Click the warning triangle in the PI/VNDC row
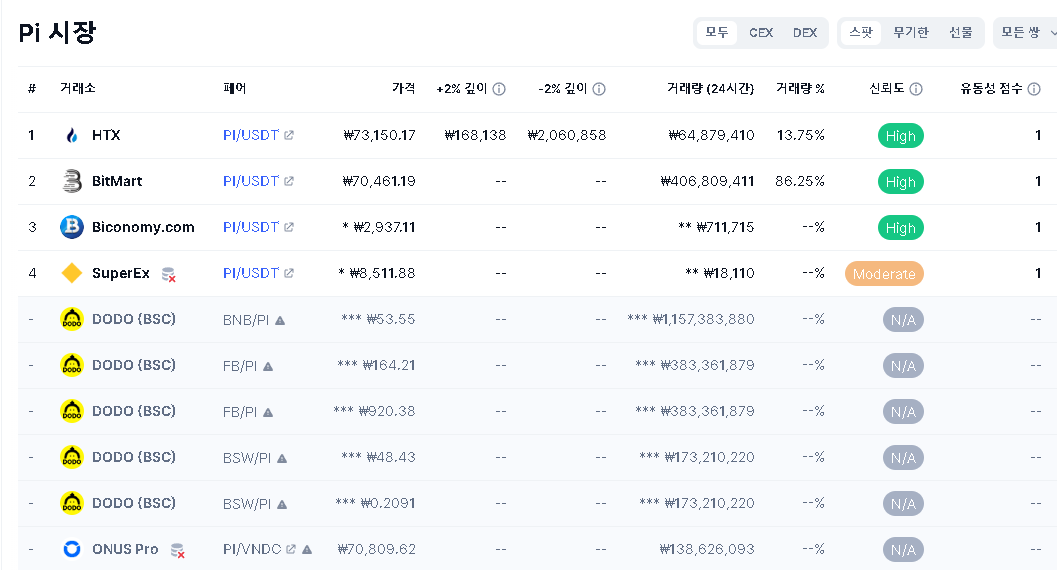Screen dimensions: 1057x570 point(307,550)
